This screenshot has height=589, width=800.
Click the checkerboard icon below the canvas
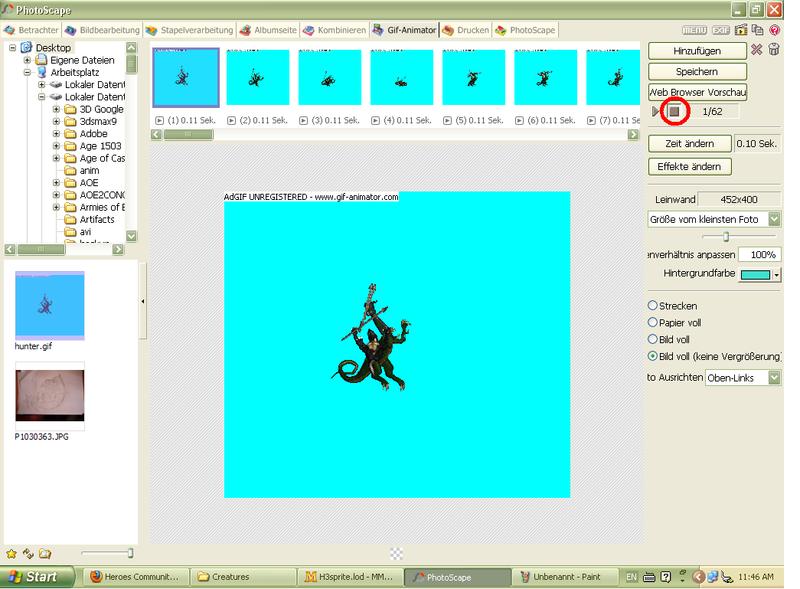click(396, 553)
